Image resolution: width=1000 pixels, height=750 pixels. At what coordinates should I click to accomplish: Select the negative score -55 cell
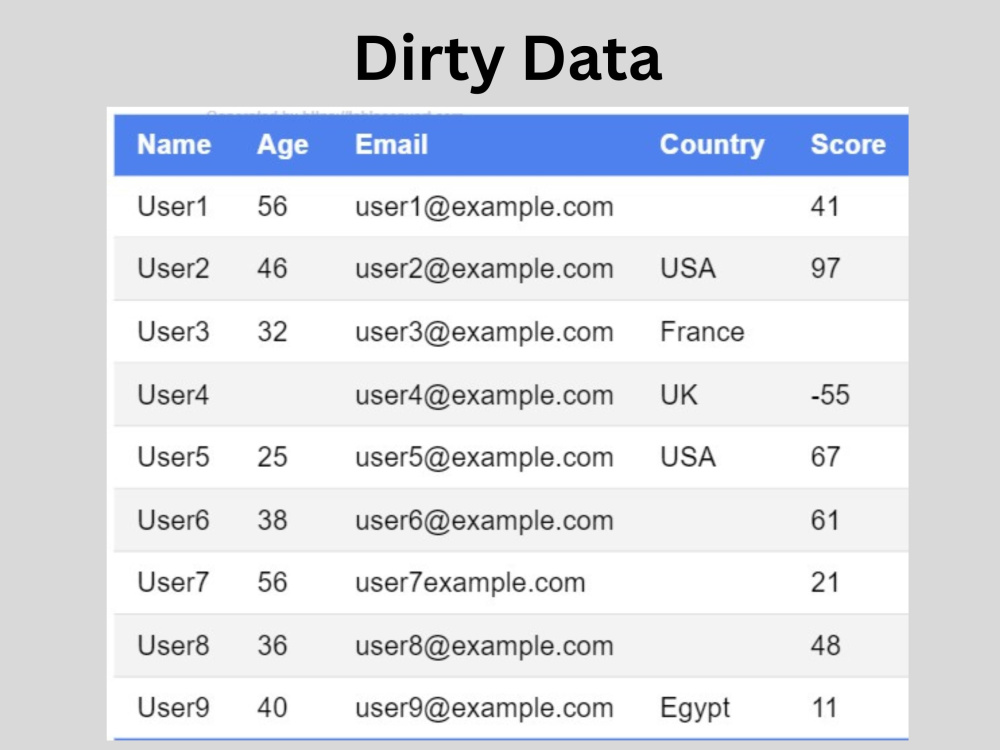830,395
